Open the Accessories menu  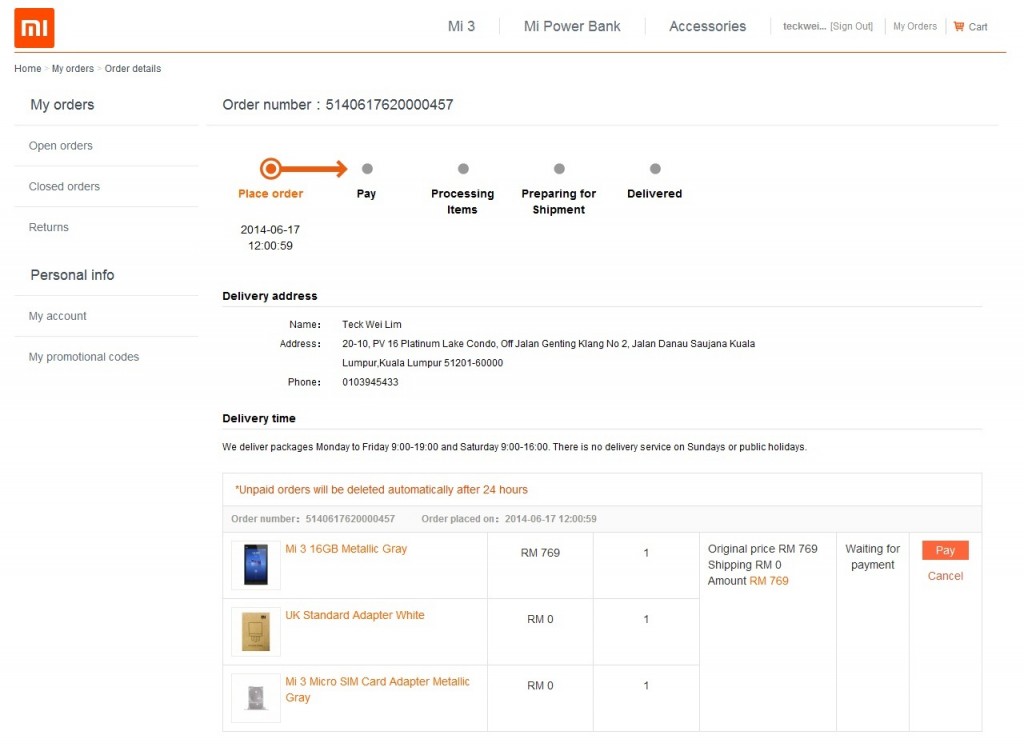[x=707, y=26]
